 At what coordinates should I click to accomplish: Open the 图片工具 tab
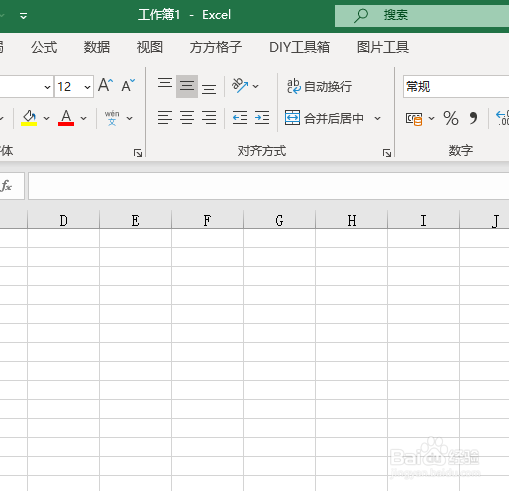tap(383, 47)
